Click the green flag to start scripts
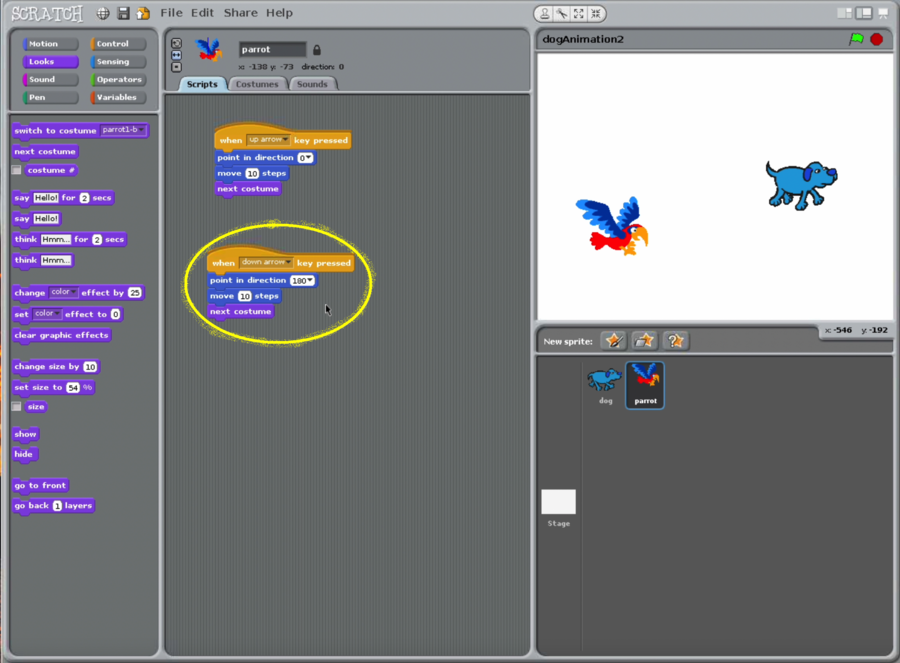The height and width of the screenshot is (663, 900). pyautogui.click(x=856, y=39)
